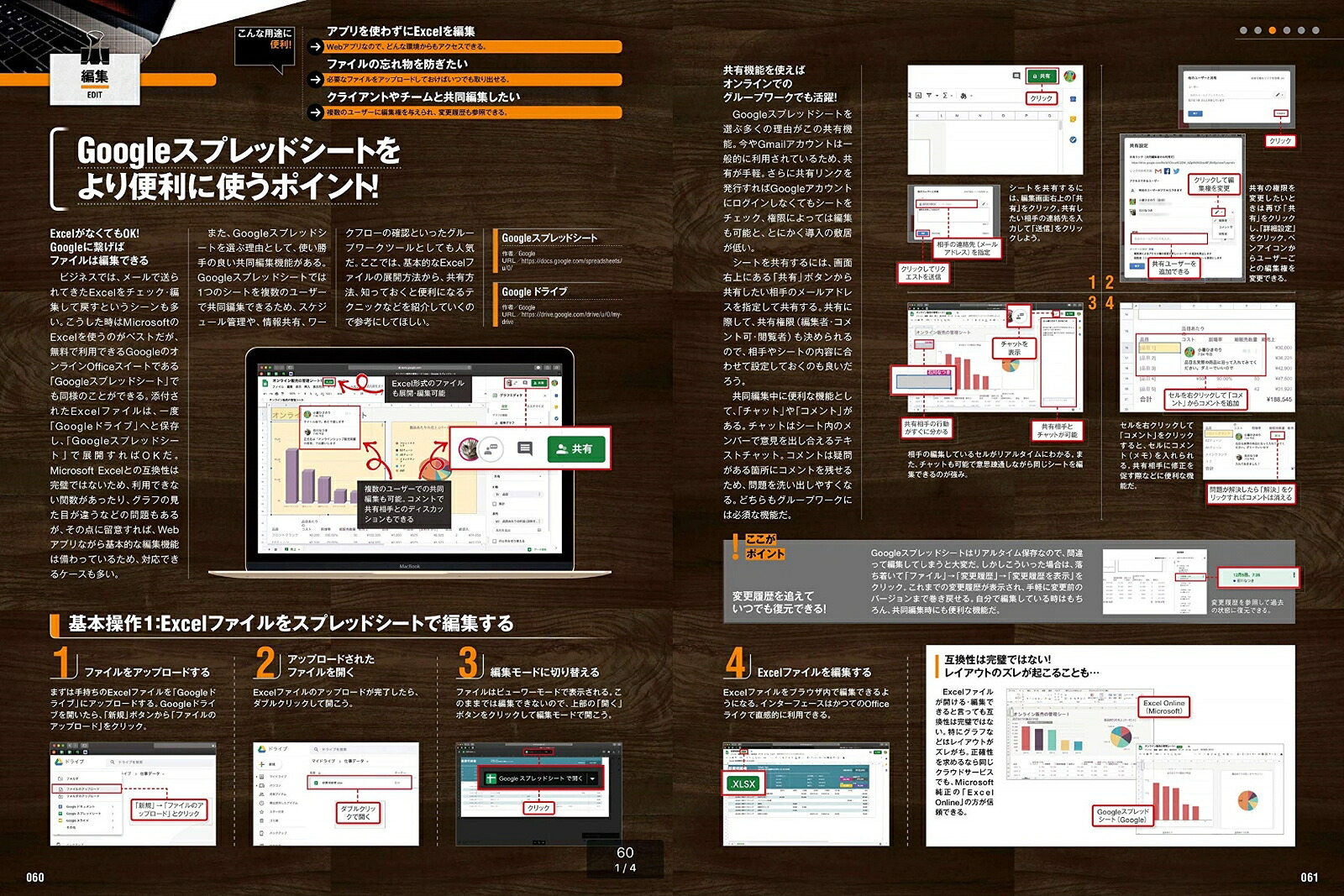The image size is (1344, 896).
Task: Click the green .XLSX badge in step 4
Action: pyautogui.click(x=743, y=783)
